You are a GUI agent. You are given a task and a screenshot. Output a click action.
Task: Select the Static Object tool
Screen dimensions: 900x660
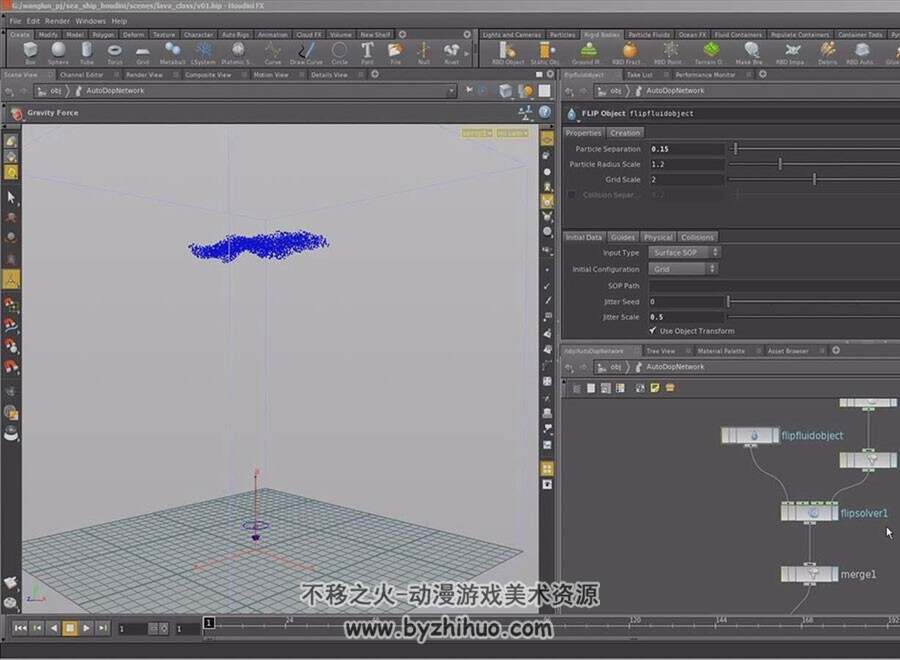[544, 53]
